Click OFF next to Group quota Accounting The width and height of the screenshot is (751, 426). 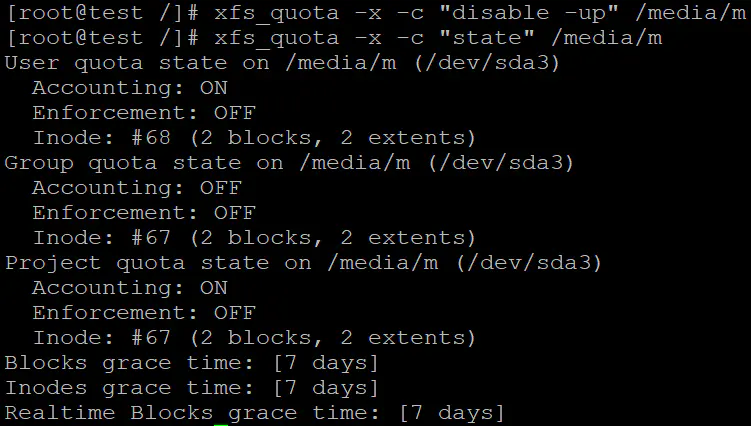coord(221,188)
